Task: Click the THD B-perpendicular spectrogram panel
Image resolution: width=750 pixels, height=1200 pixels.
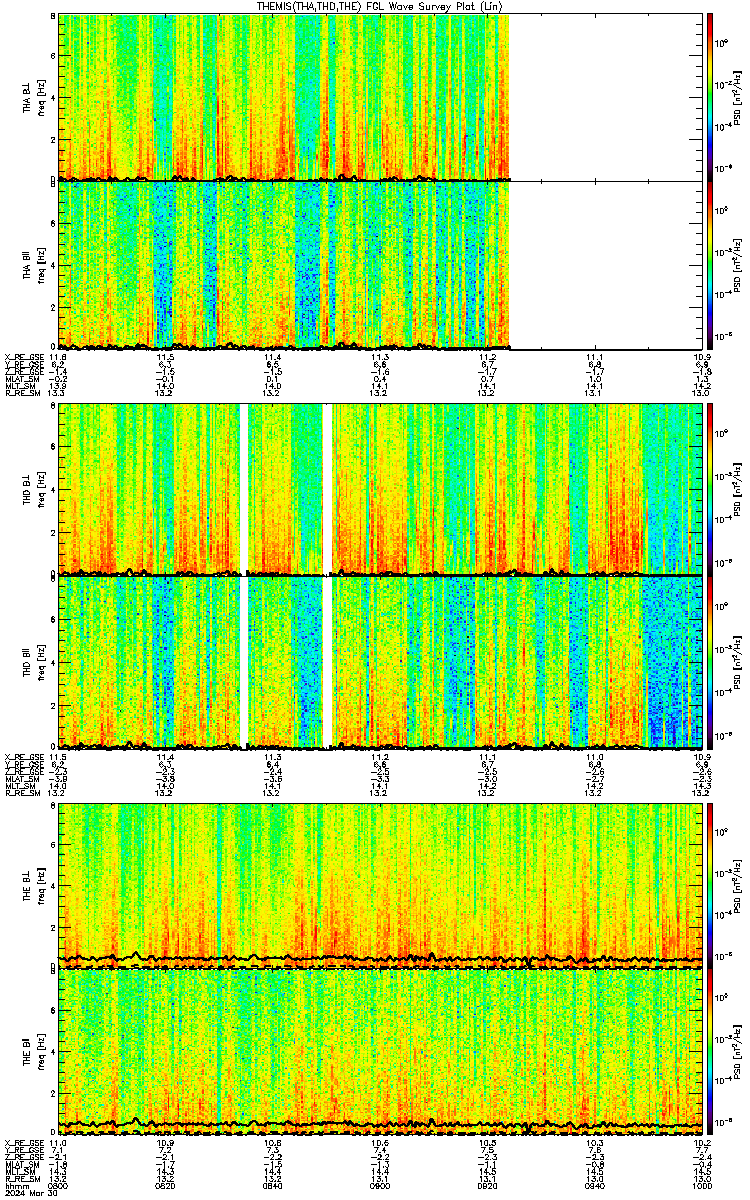Action: click(381, 488)
